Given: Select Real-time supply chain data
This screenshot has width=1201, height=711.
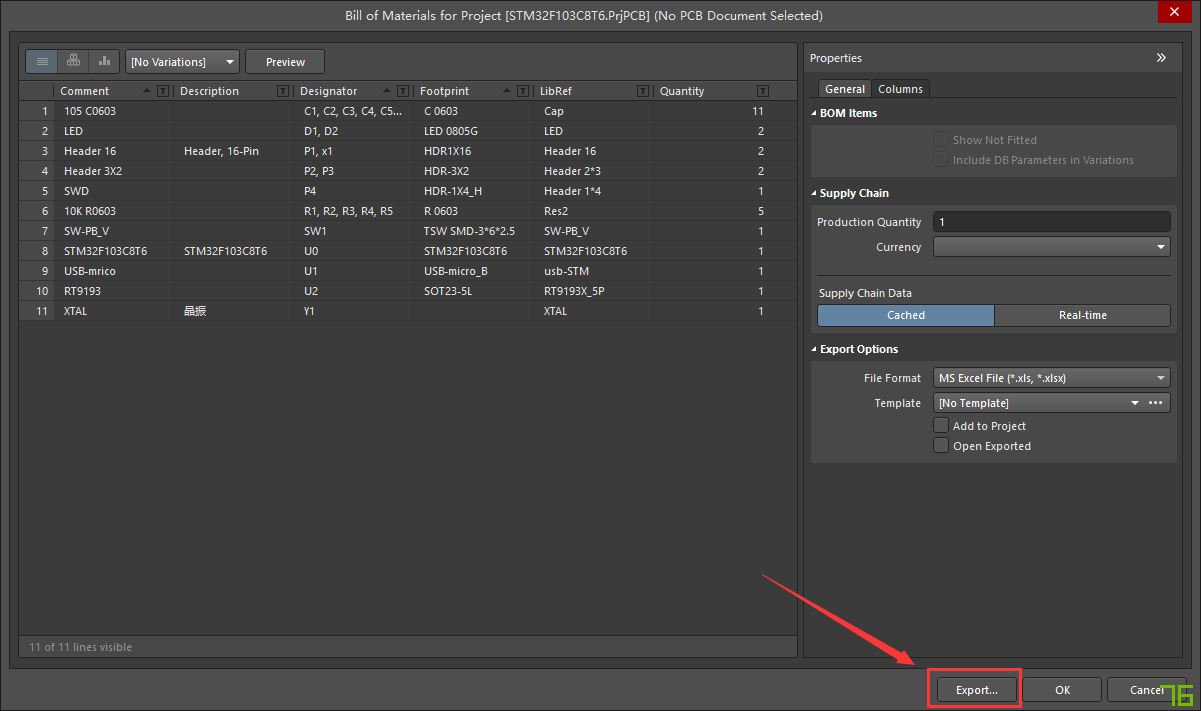Looking at the screenshot, I should (1082, 315).
